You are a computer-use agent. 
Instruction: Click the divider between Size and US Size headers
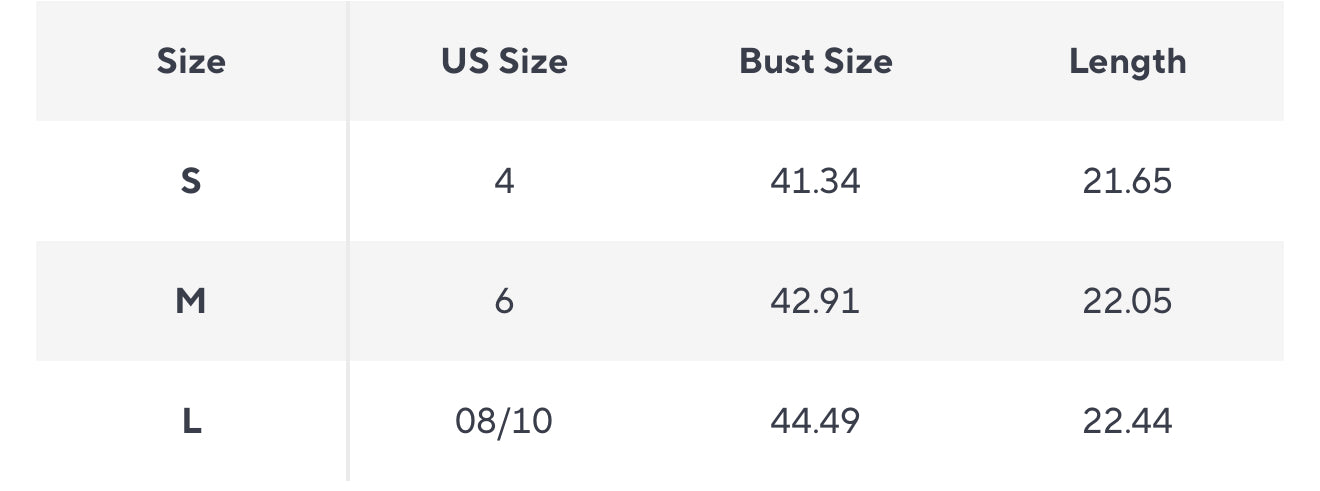(348, 62)
